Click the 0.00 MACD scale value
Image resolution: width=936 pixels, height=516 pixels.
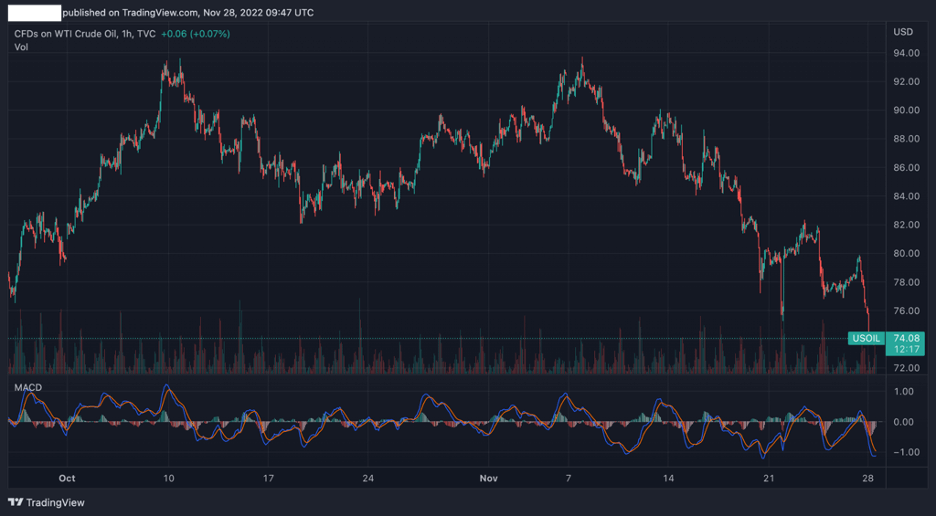coord(906,422)
